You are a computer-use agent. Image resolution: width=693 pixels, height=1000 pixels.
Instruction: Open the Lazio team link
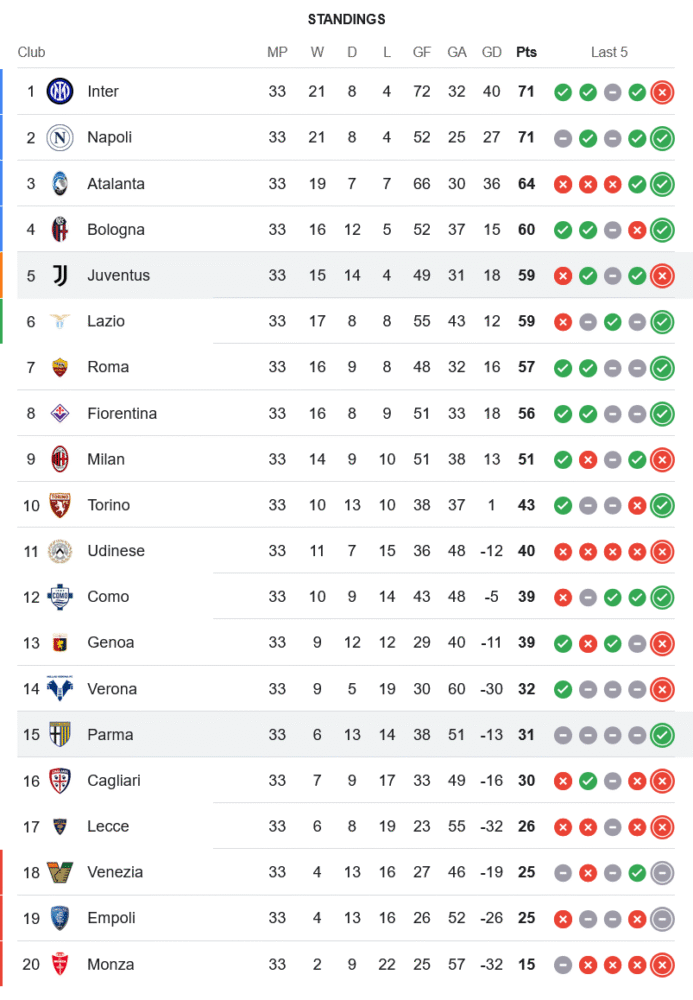(x=105, y=321)
